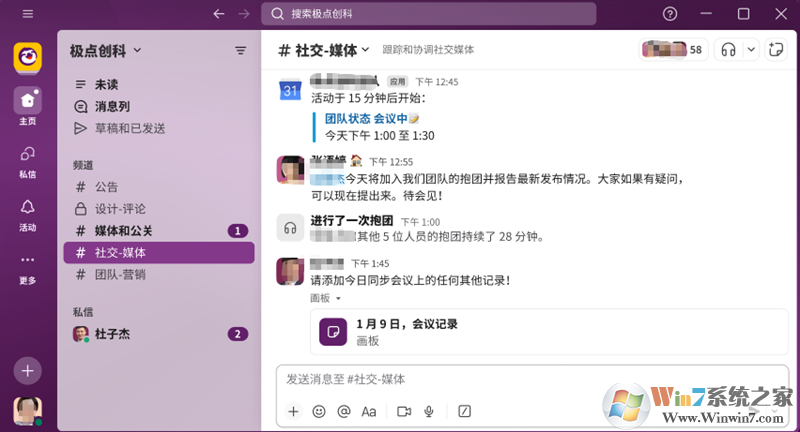800x432 pixels.
Task: Collapse the 私信 section header in sidebar
Action: click(x=83, y=312)
